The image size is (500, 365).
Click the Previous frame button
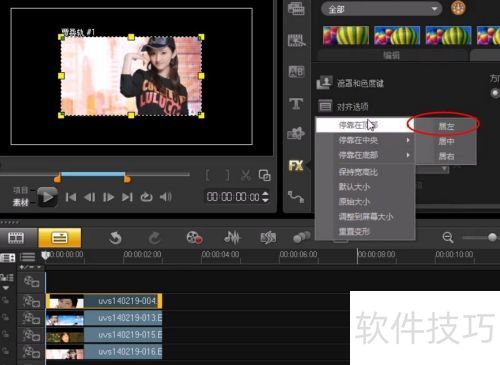click(89, 197)
